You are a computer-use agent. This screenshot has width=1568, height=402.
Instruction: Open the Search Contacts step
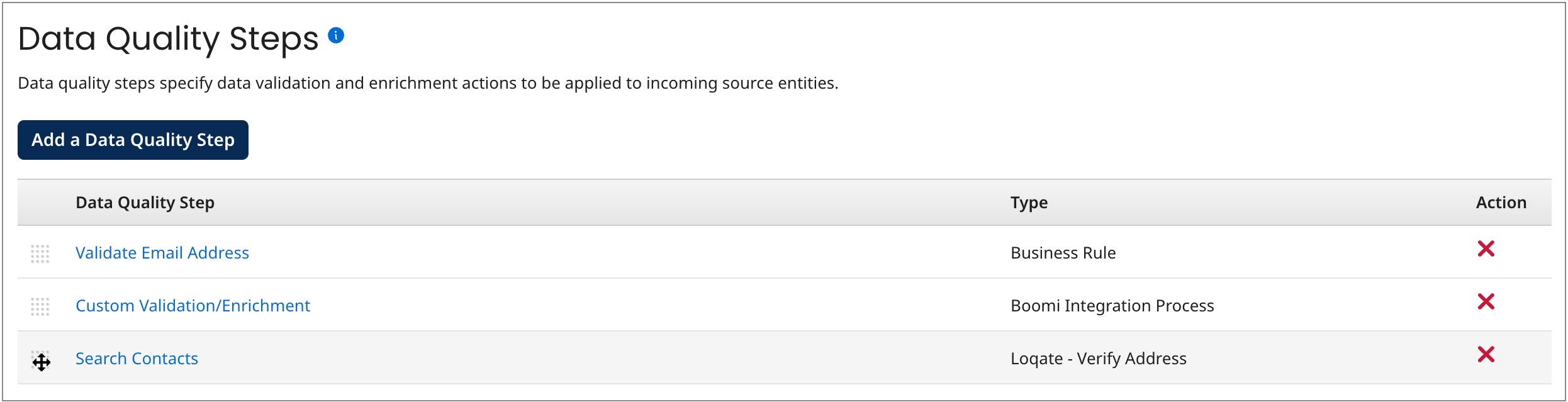[137, 359]
